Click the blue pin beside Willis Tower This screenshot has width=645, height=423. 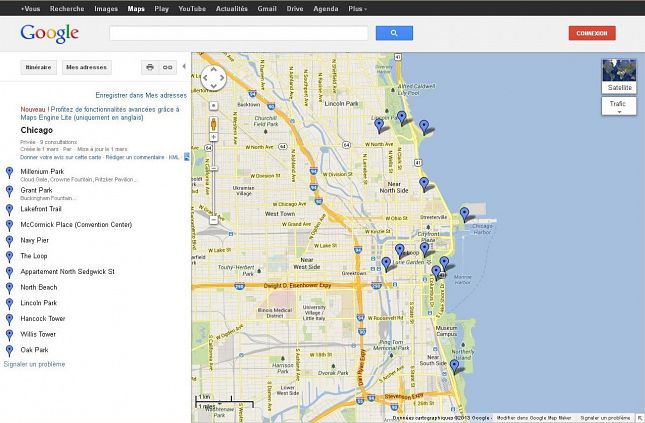click(9, 334)
